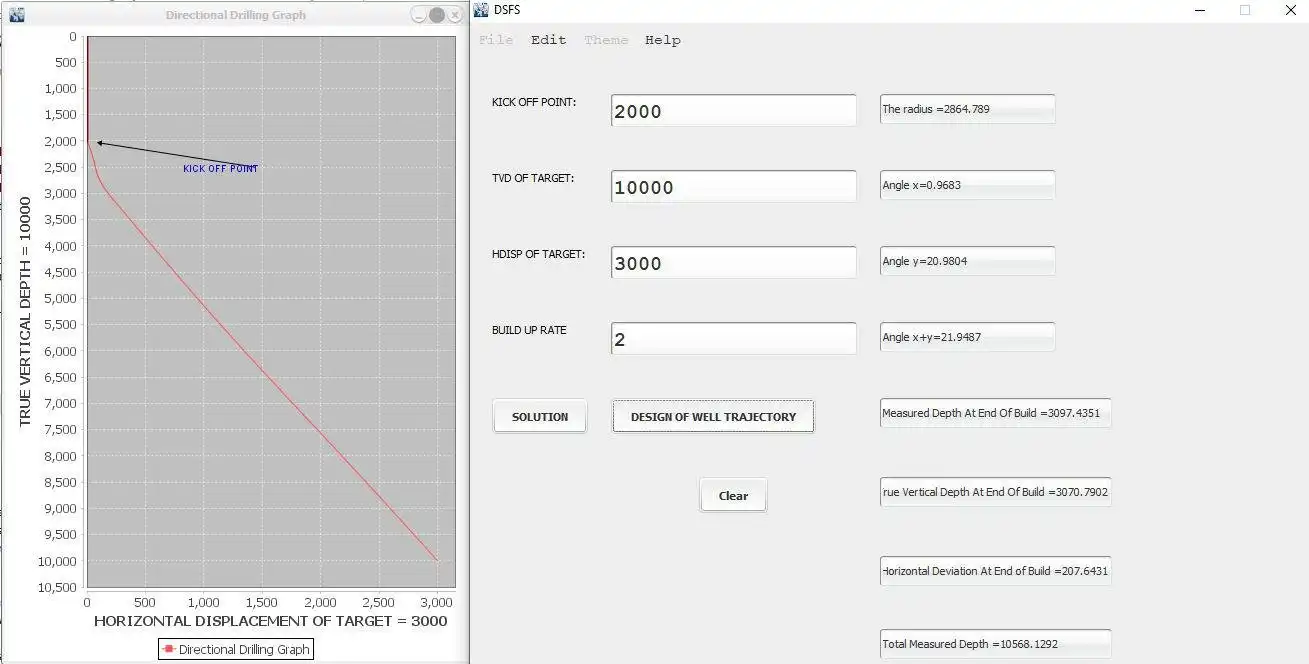Open the Theme menu
This screenshot has height=664, width=1309.
click(x=606, y=40)
